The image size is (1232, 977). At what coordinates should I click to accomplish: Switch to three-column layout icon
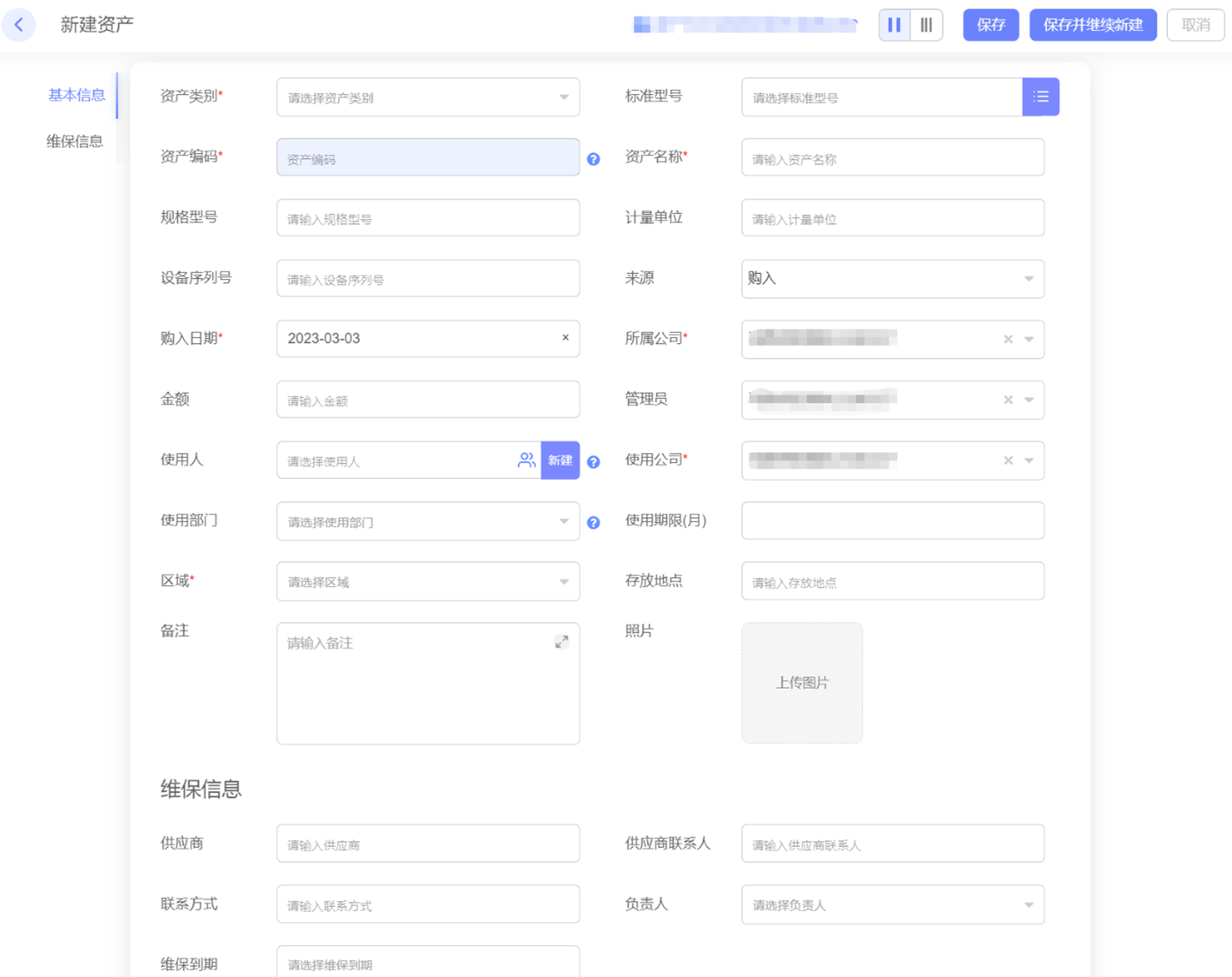point(927,25)
